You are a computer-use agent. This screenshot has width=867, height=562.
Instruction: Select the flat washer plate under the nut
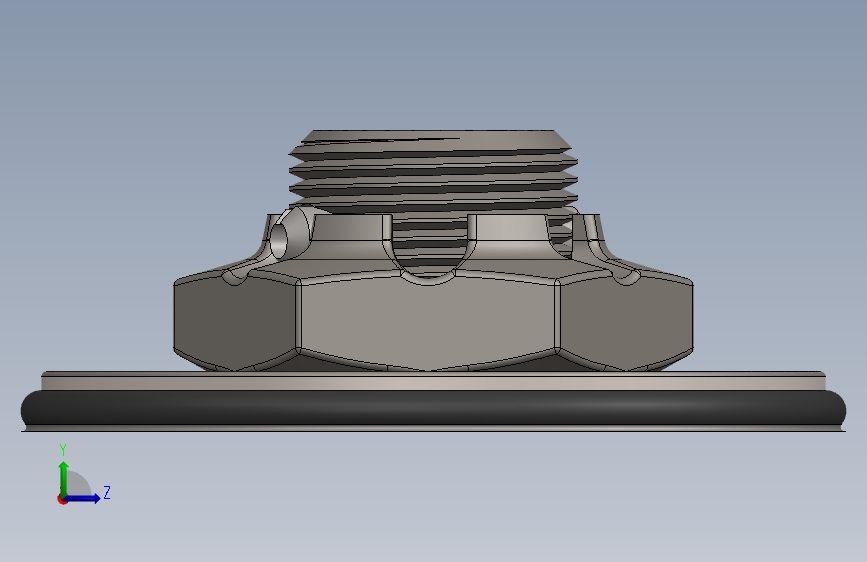point(433,382)
